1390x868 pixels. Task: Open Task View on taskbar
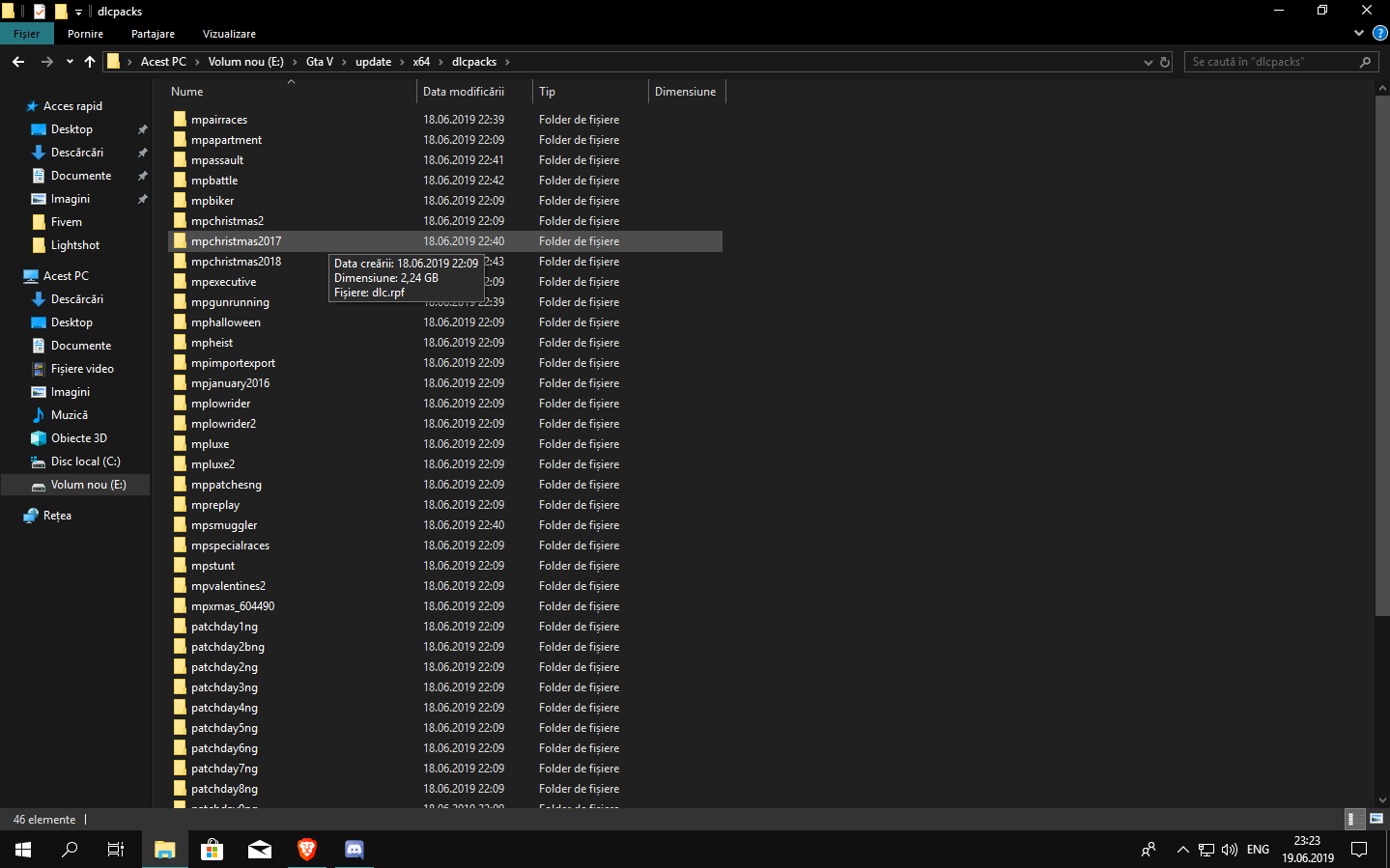tap(116, 850)
